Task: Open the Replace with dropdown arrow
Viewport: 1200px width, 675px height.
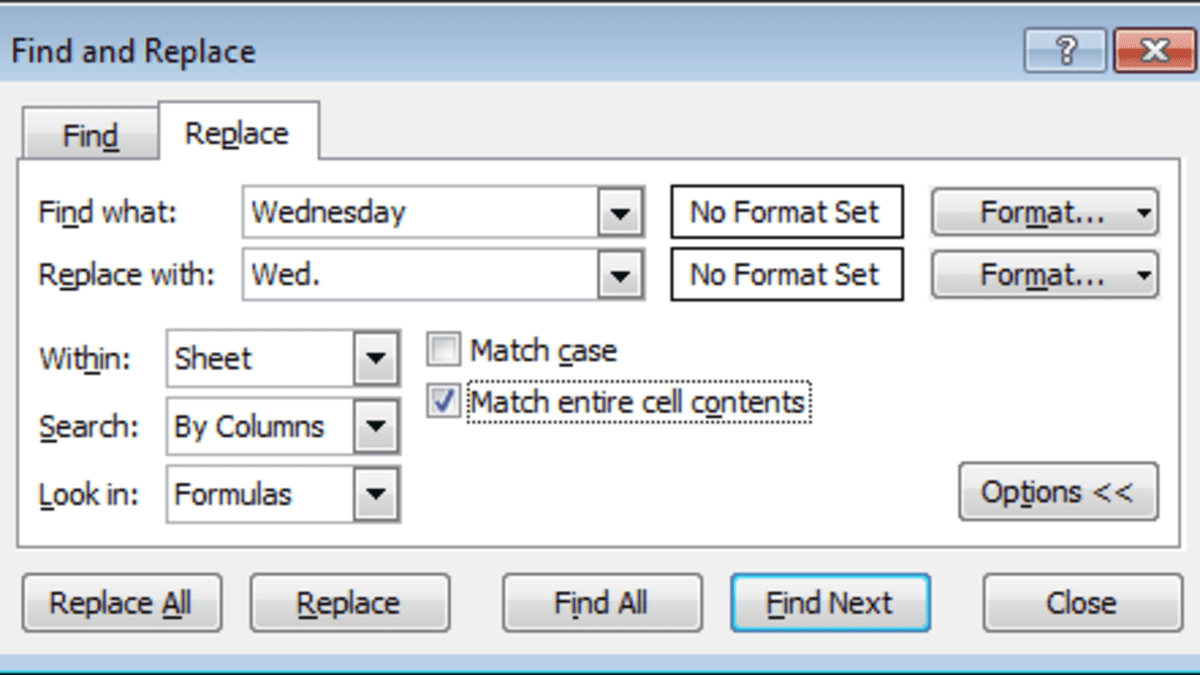Action: click(622, 274)
